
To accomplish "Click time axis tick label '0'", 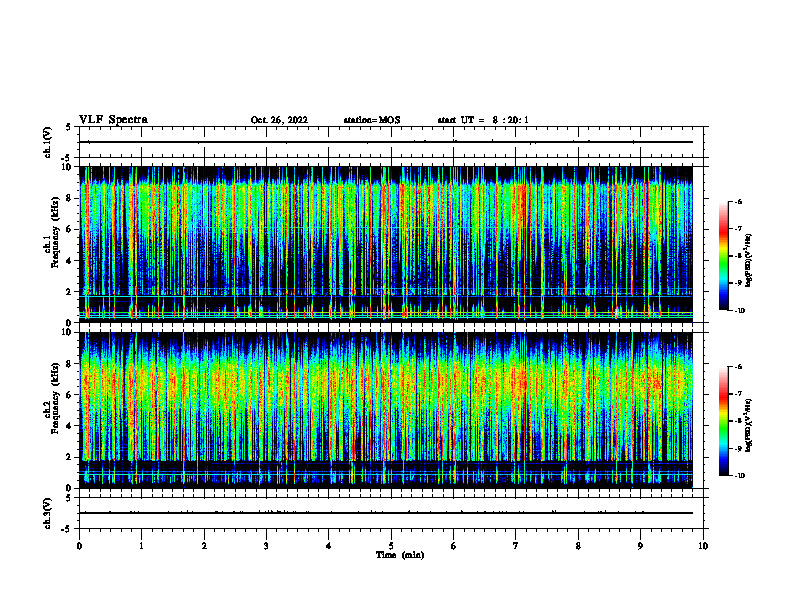I will 79,546.
